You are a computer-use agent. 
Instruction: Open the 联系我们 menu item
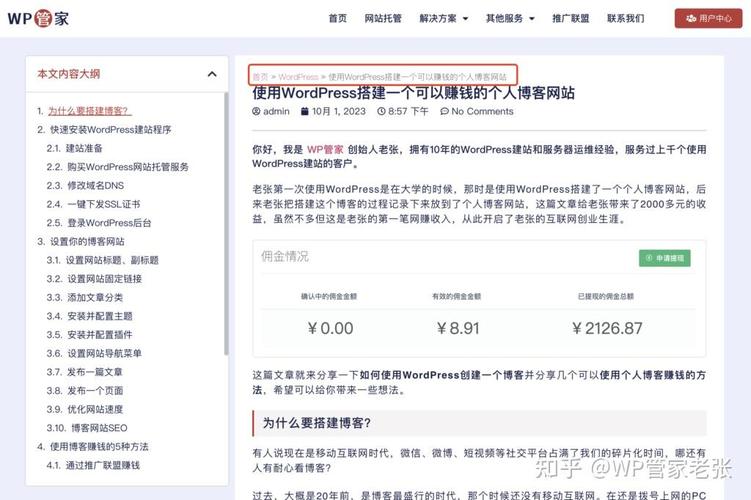pyautogui.click(x=626, y=18)
